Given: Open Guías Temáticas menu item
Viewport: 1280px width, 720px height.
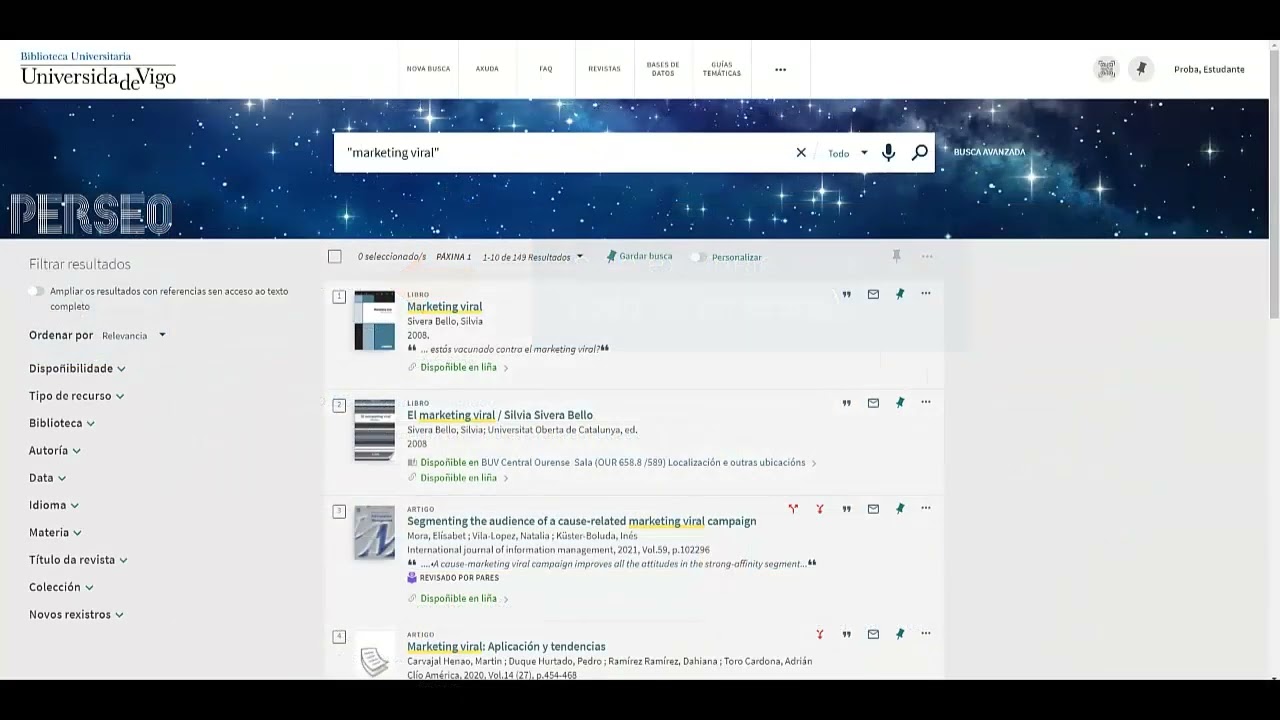Looking at the screenshot, I should click(x=722, y=69).
